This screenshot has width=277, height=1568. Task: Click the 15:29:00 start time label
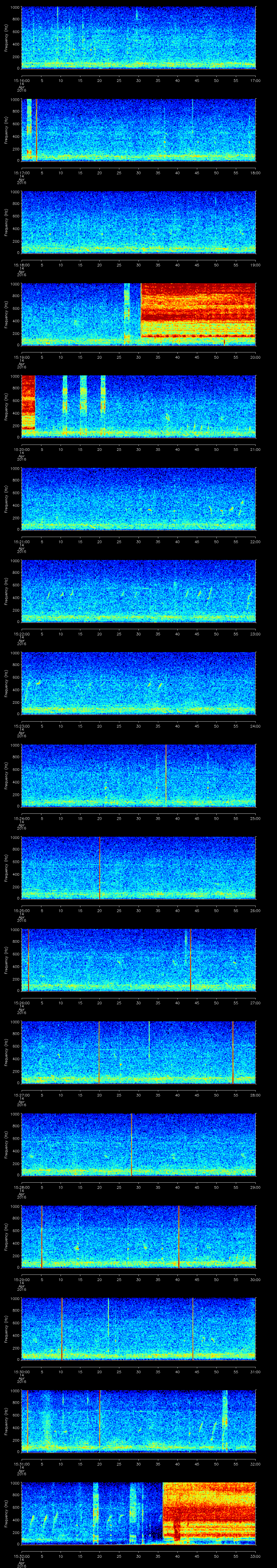pyautogui.click(x=21, y=1279)
